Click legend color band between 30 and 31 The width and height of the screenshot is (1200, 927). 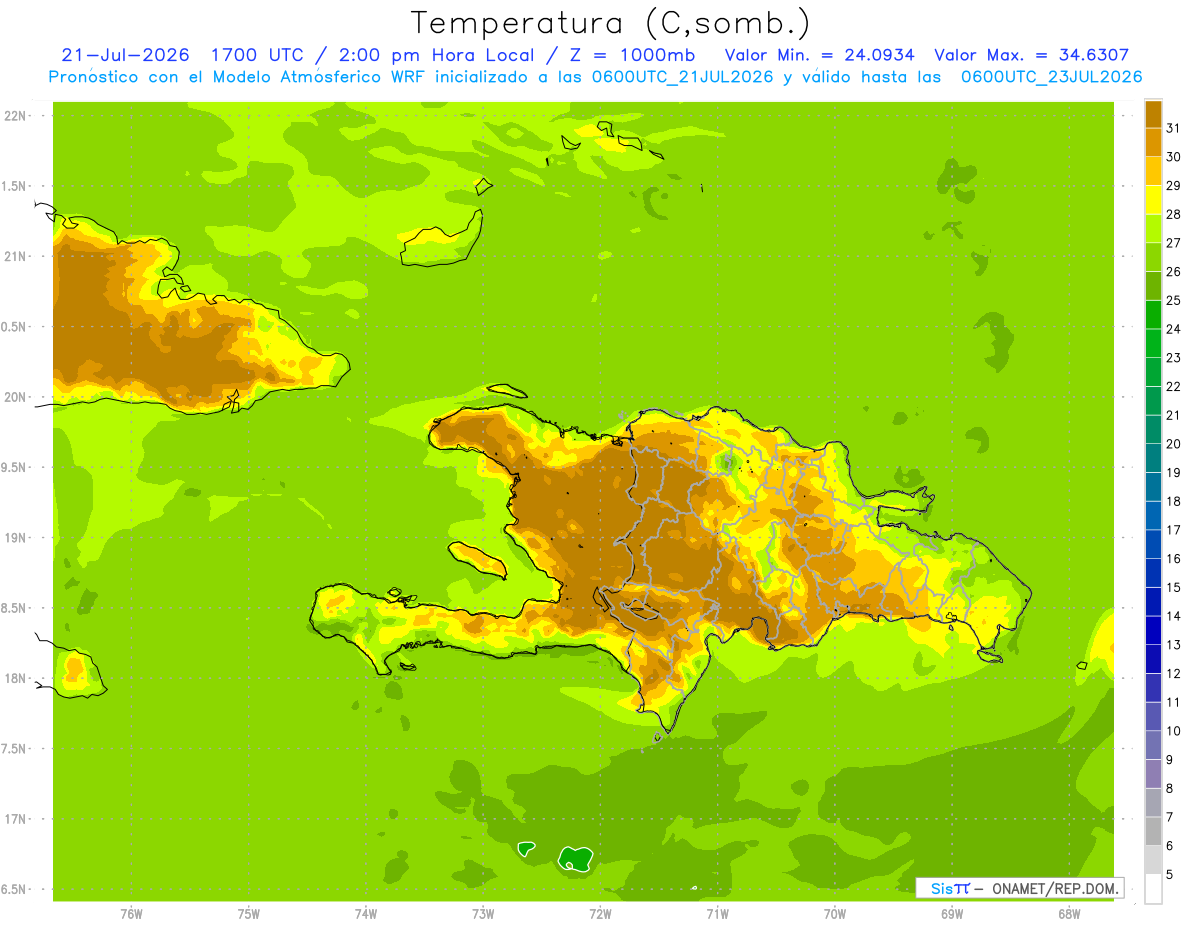pos(1153,142)
